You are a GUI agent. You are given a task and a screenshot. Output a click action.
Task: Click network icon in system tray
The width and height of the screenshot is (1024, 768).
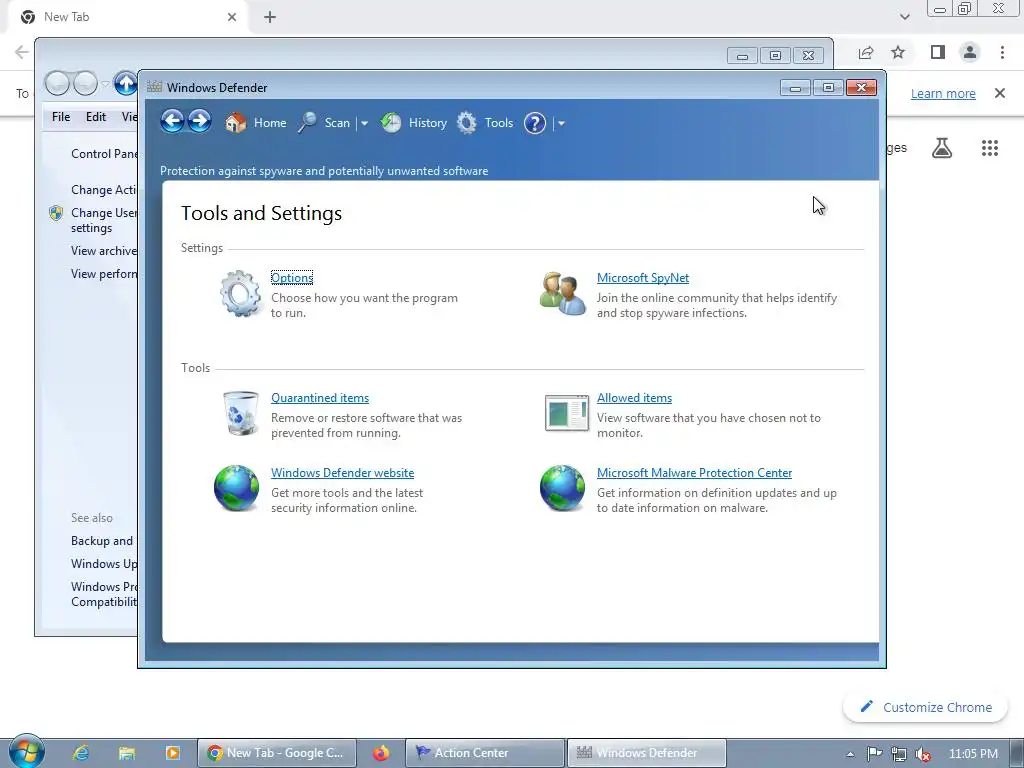899,754
